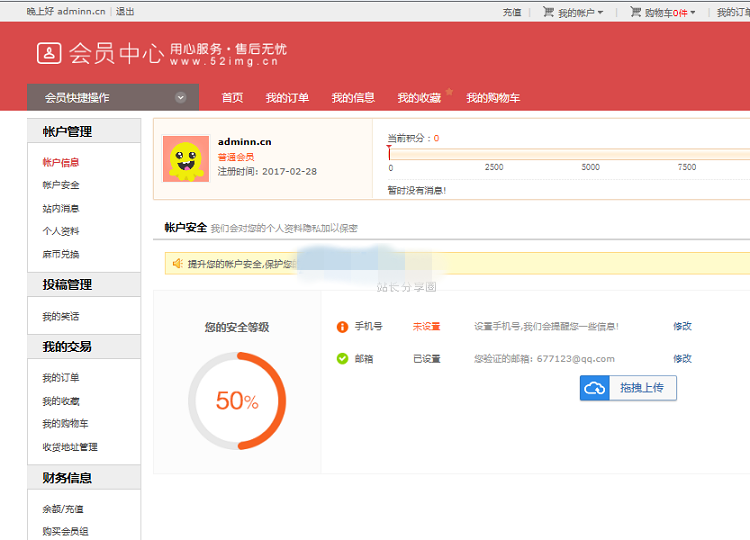Click the admin.cn username text
The image size is (750, 540).
point(244,142)
